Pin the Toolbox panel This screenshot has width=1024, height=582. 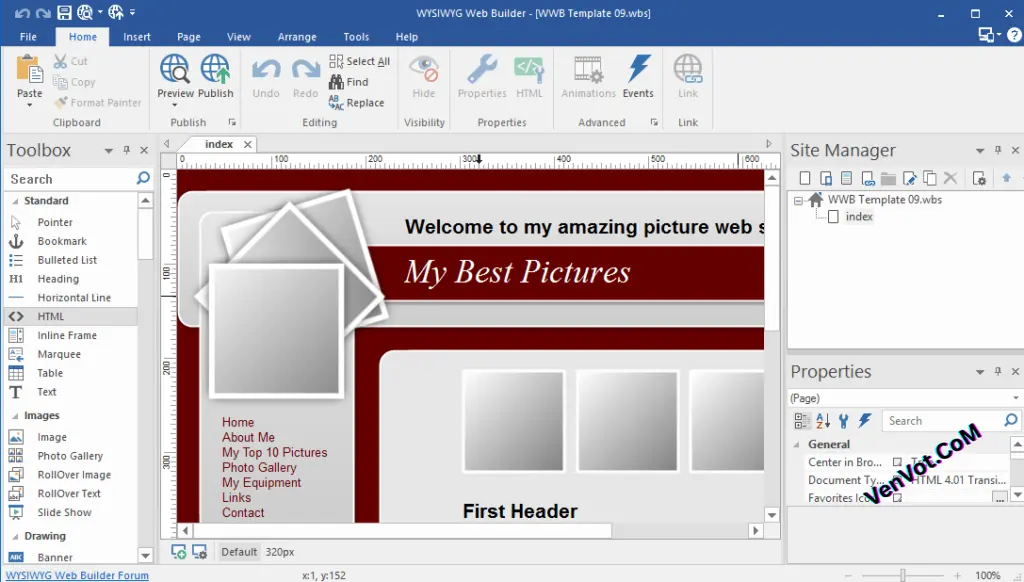coord(127,150)
